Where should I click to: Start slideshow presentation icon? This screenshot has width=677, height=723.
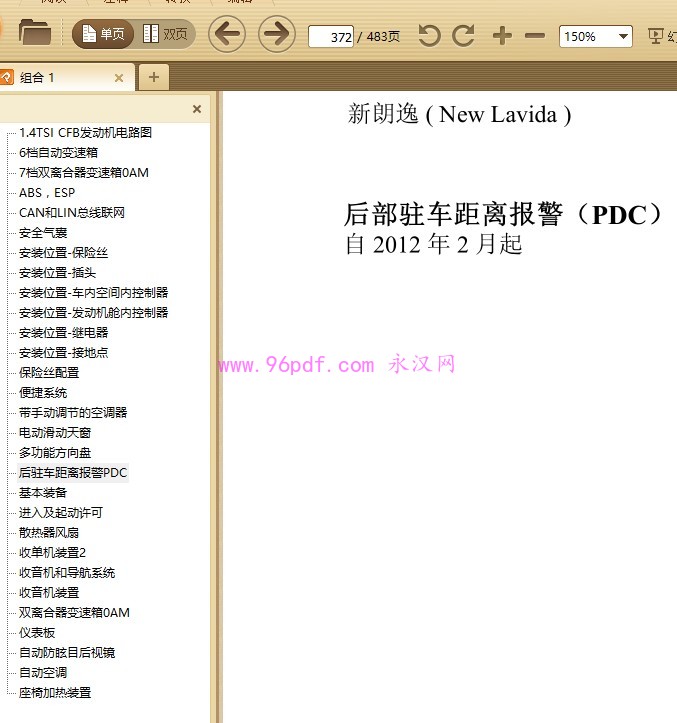[655, 36]
